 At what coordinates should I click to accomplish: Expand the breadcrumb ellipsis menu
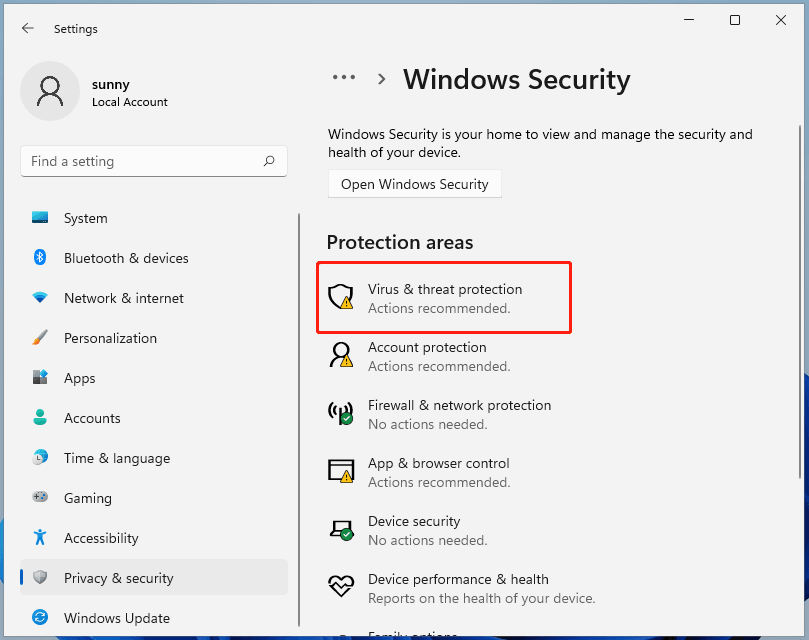click(344, 78)
